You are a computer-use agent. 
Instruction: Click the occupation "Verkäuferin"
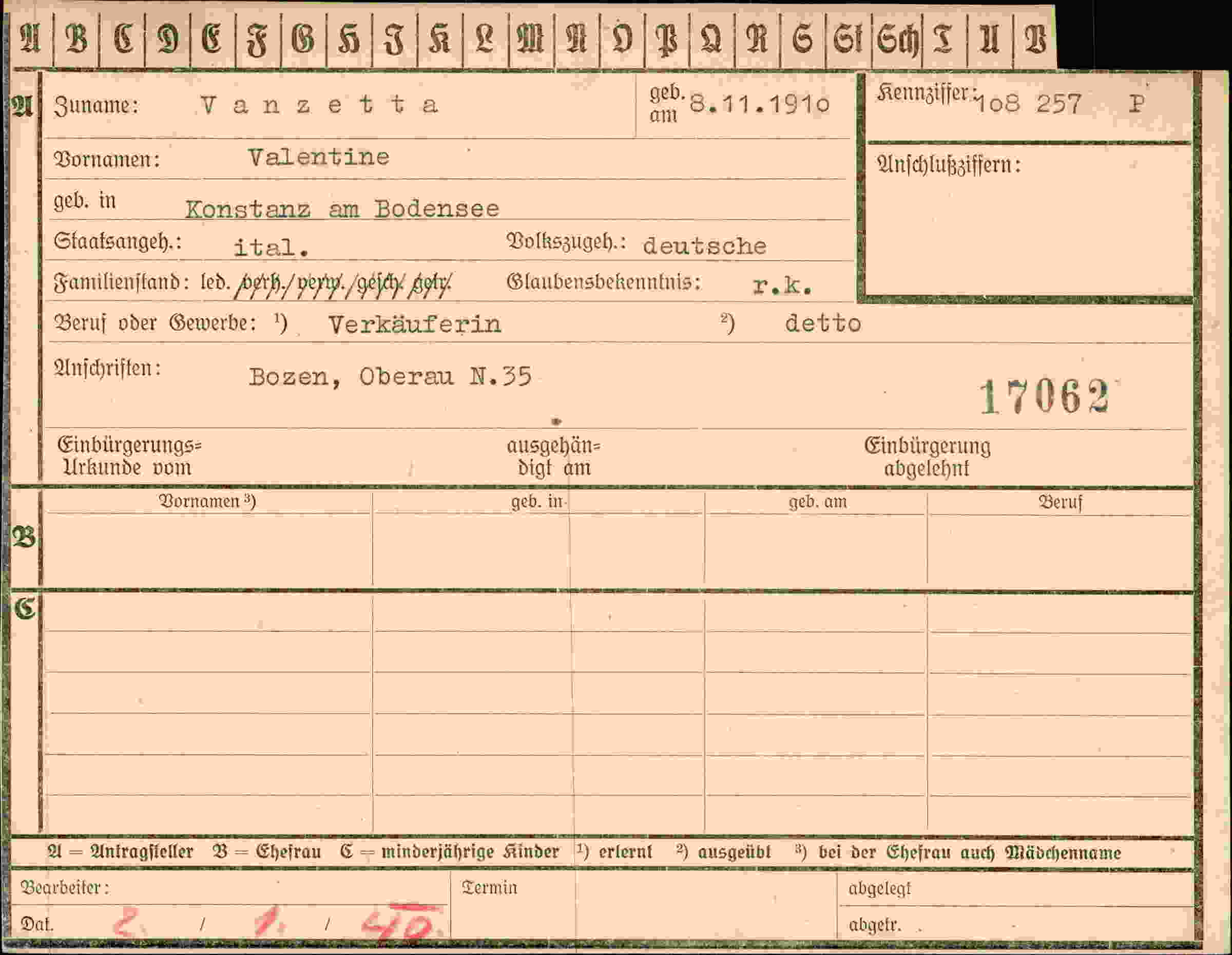pyautogui.click(x=415, y=324)
